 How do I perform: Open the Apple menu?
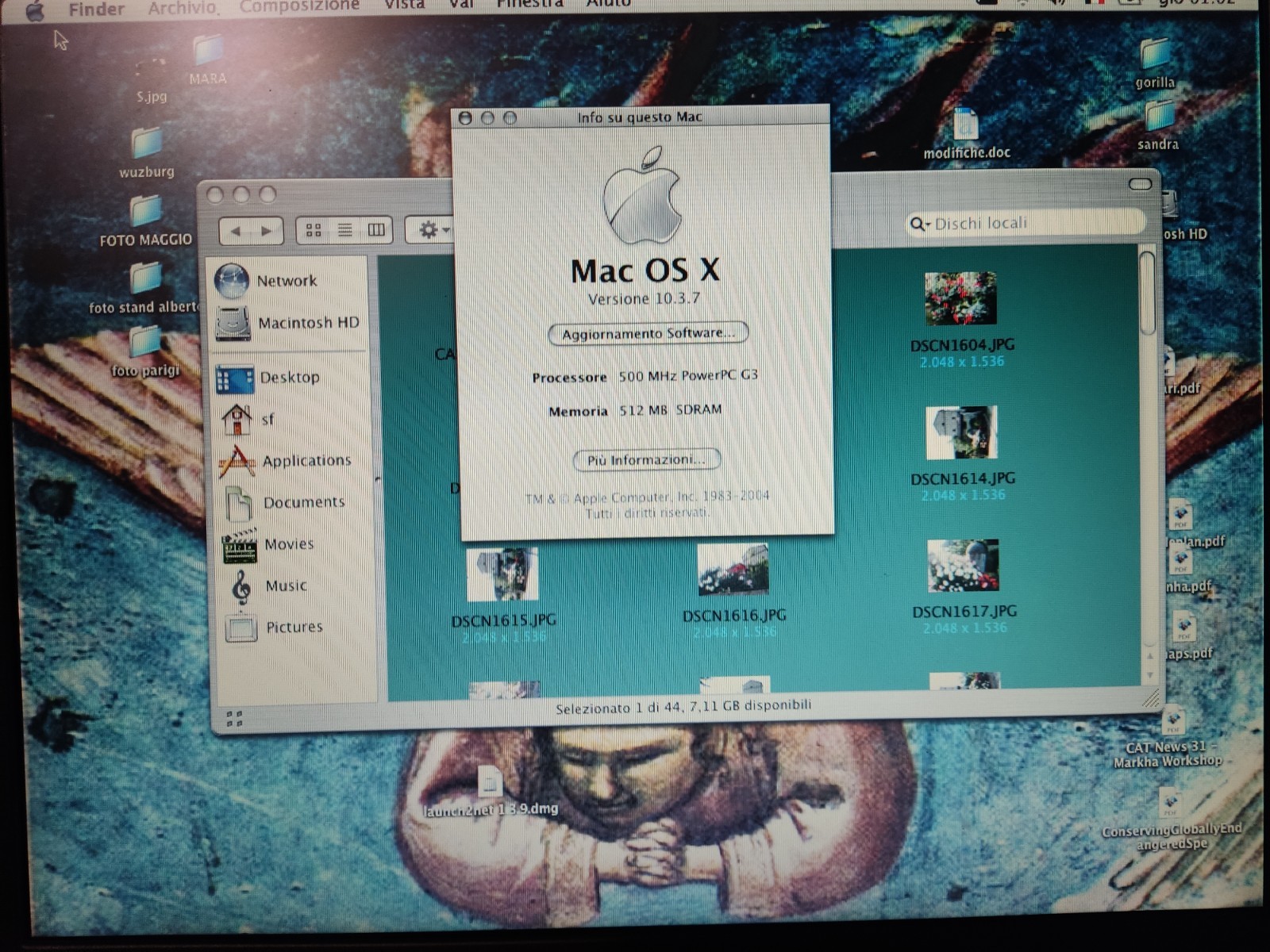[34, 10]
